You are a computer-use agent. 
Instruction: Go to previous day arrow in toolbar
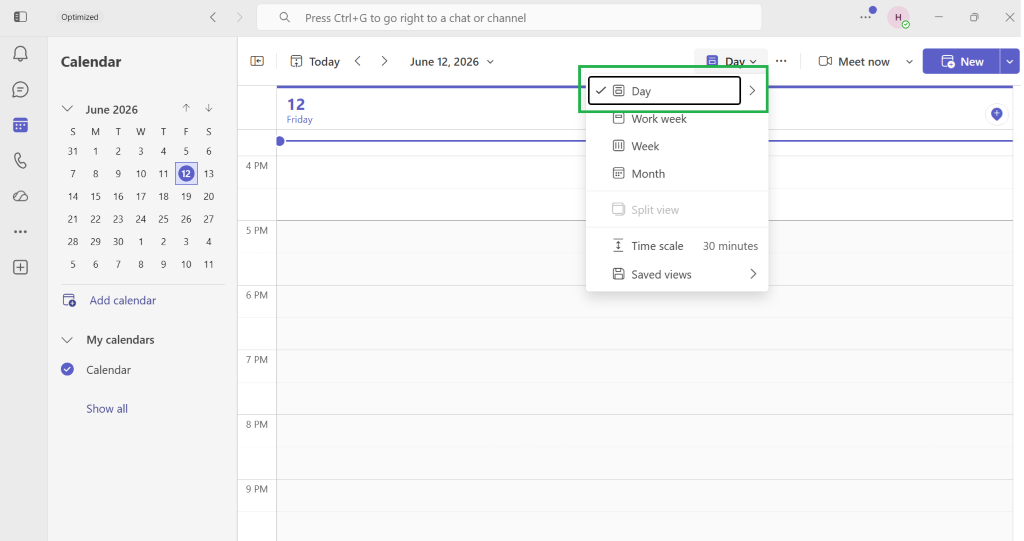pyautogui.click(x=358, y=61)
